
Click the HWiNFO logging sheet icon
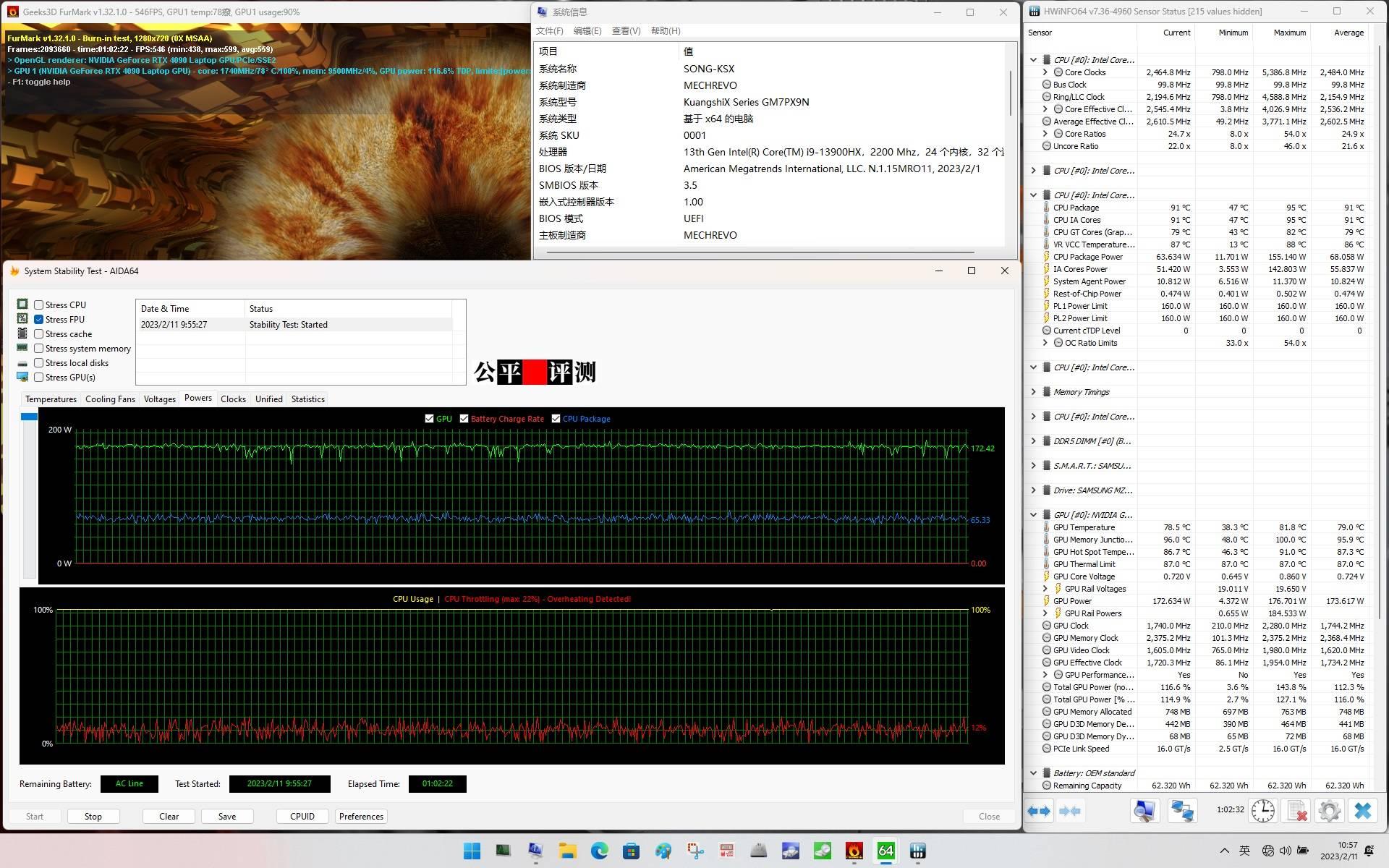(1296, 811)
